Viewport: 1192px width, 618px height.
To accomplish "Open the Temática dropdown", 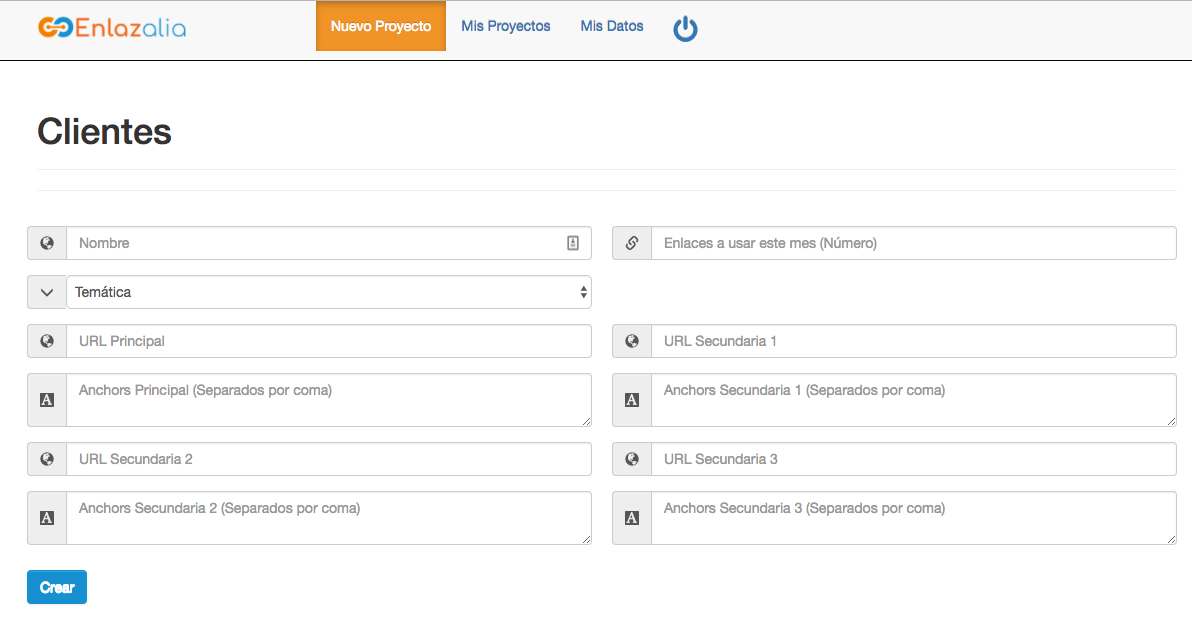I will (x=328, y=292).
